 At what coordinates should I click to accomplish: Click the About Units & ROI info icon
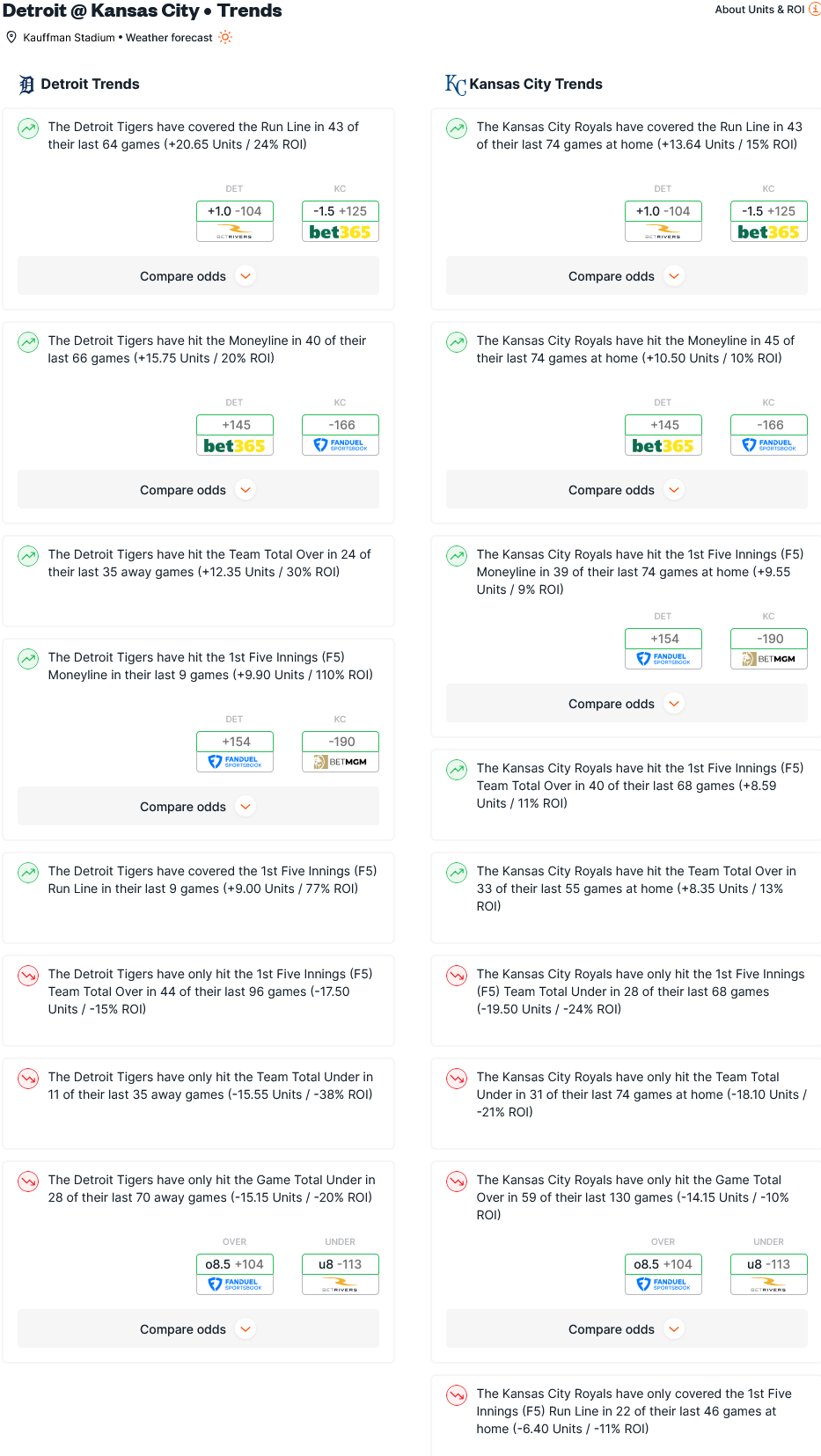[815, 9]
